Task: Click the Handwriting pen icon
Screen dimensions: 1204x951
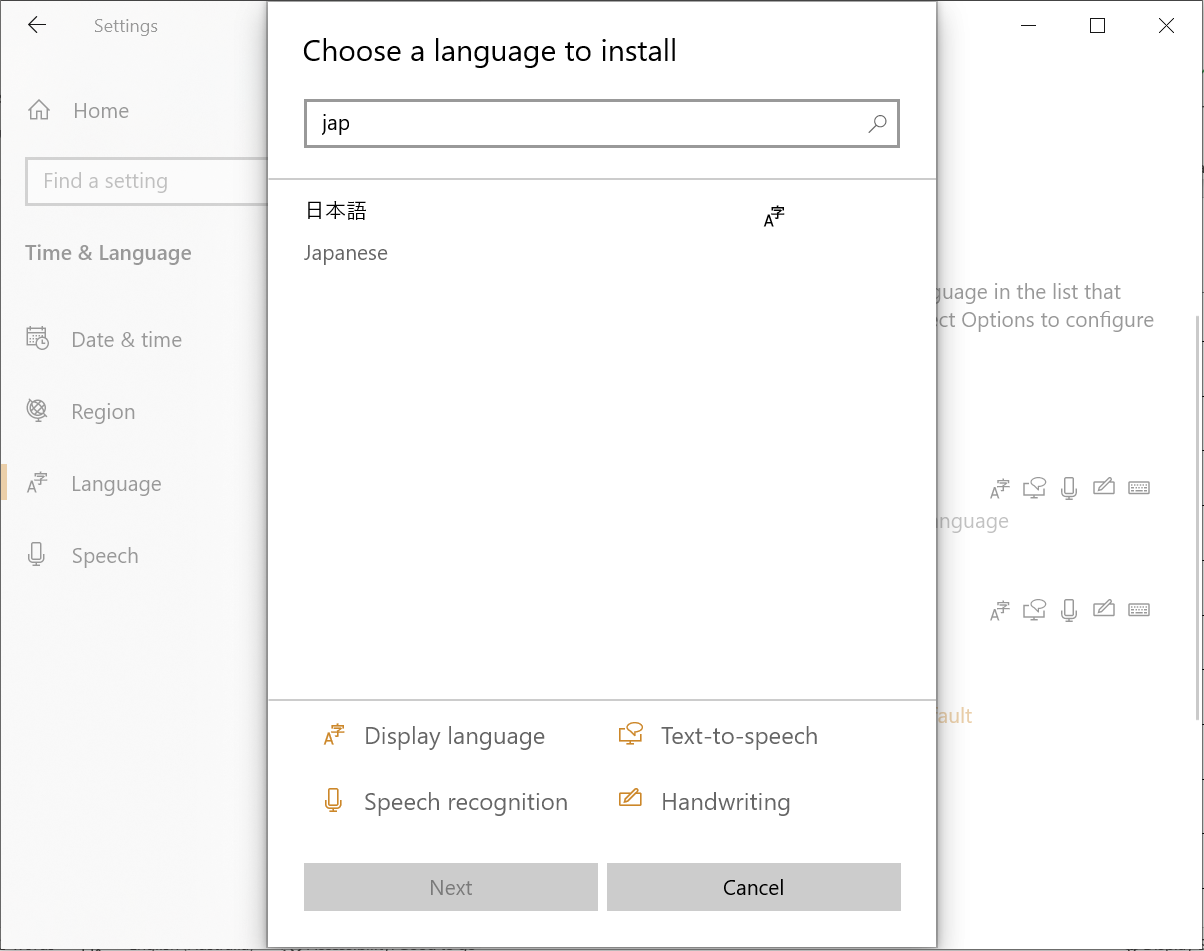Action: point(630,800)
